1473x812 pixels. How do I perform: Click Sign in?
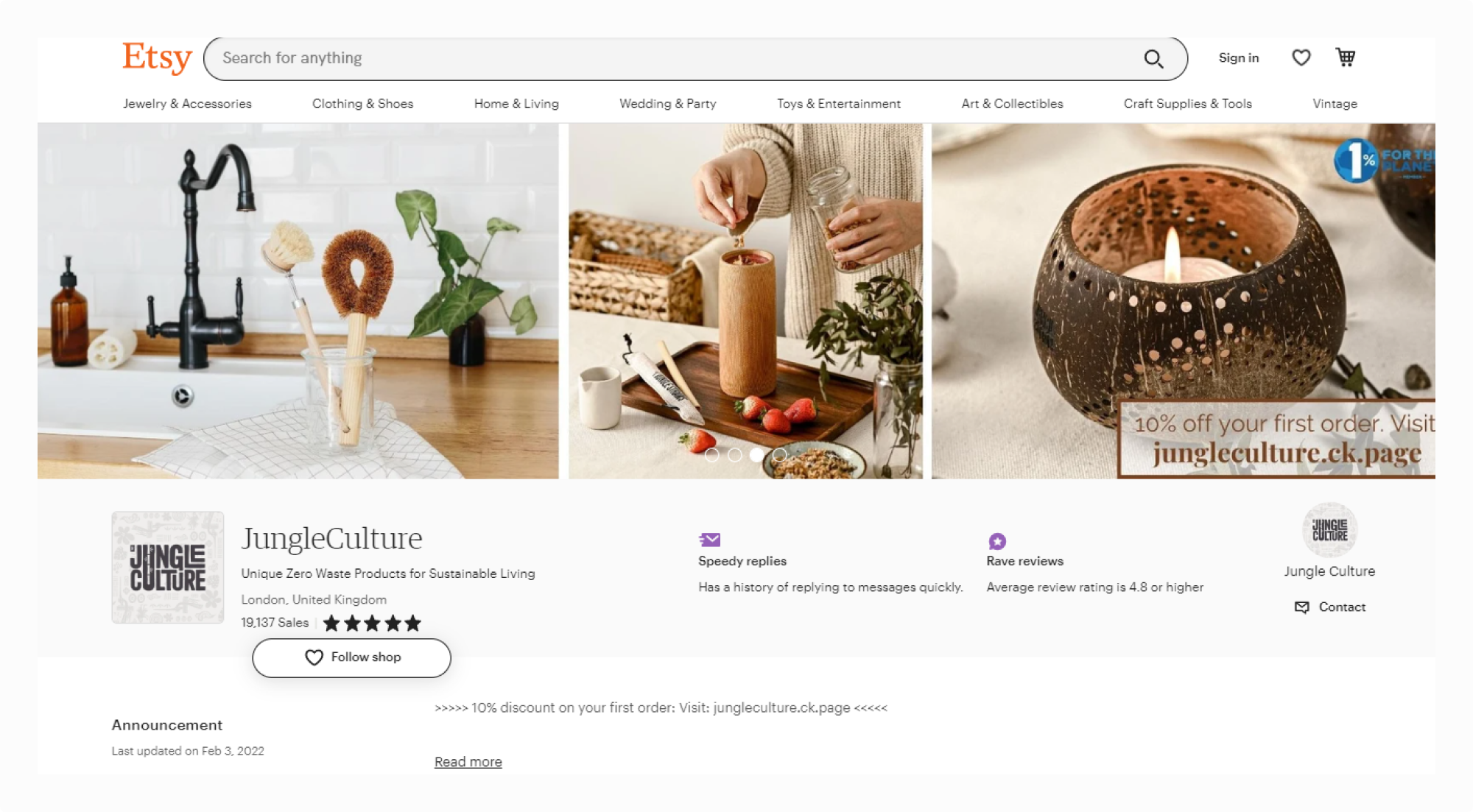click(1238, 58)
